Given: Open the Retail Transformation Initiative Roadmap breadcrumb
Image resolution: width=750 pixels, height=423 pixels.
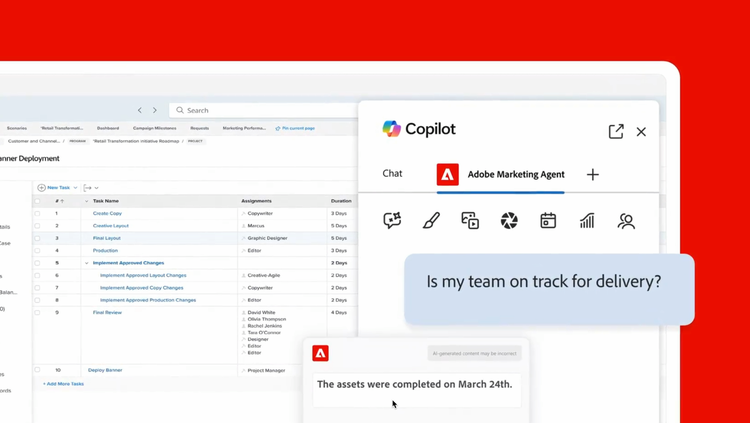Looking at the screenshot, I should (137, 142).
